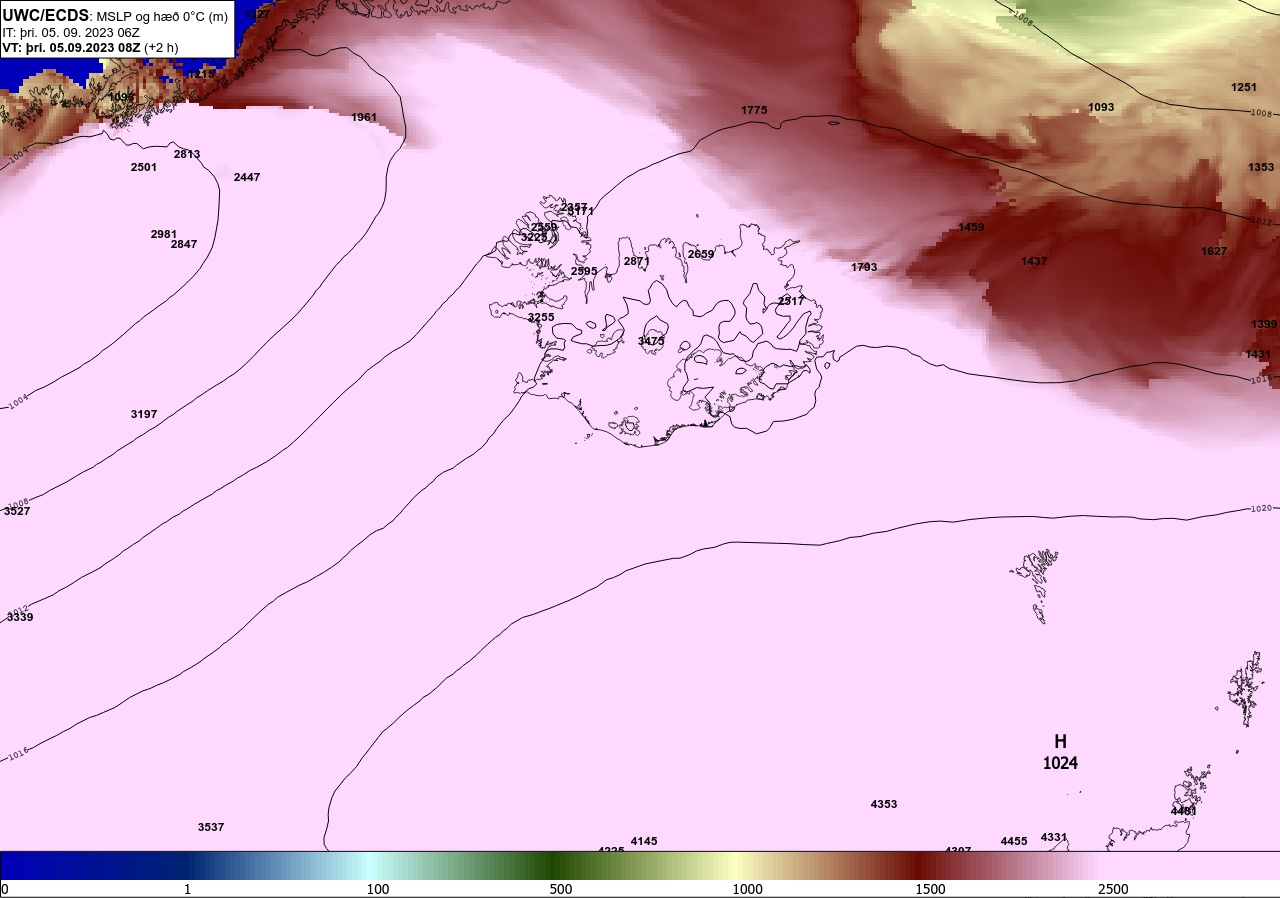Click the 1961 height label
1280x898 pixels.
(364, 117)
